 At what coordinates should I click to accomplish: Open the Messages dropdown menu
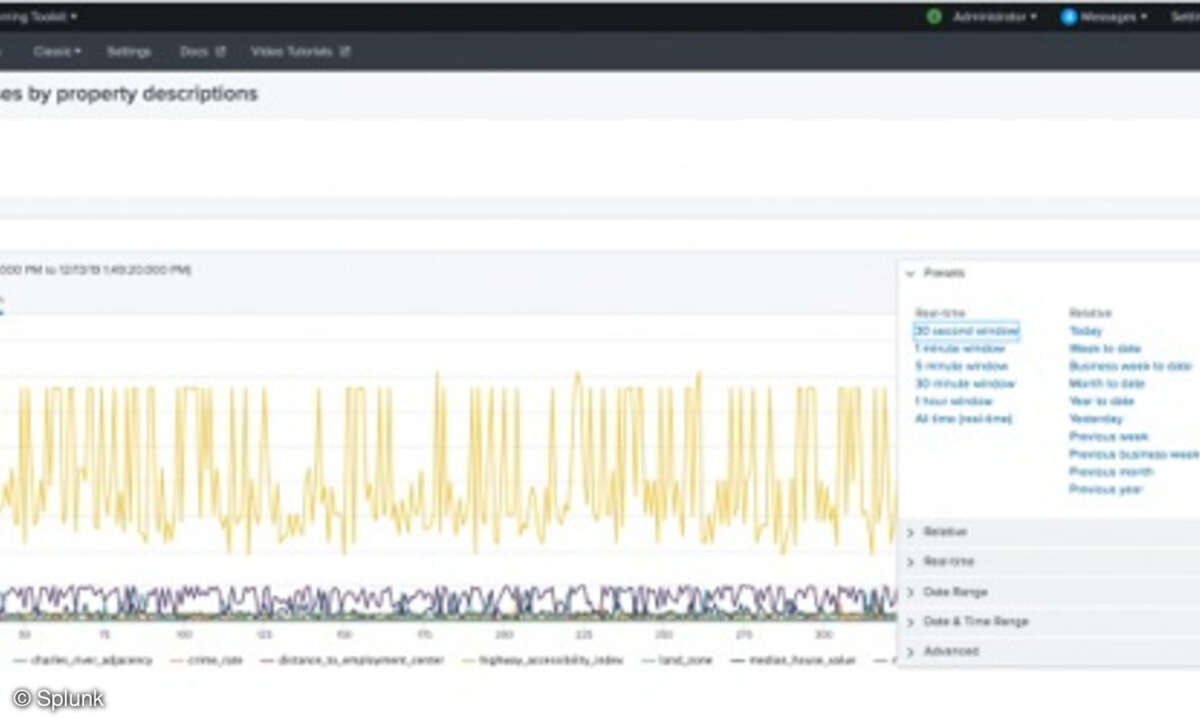(1113, 17)
